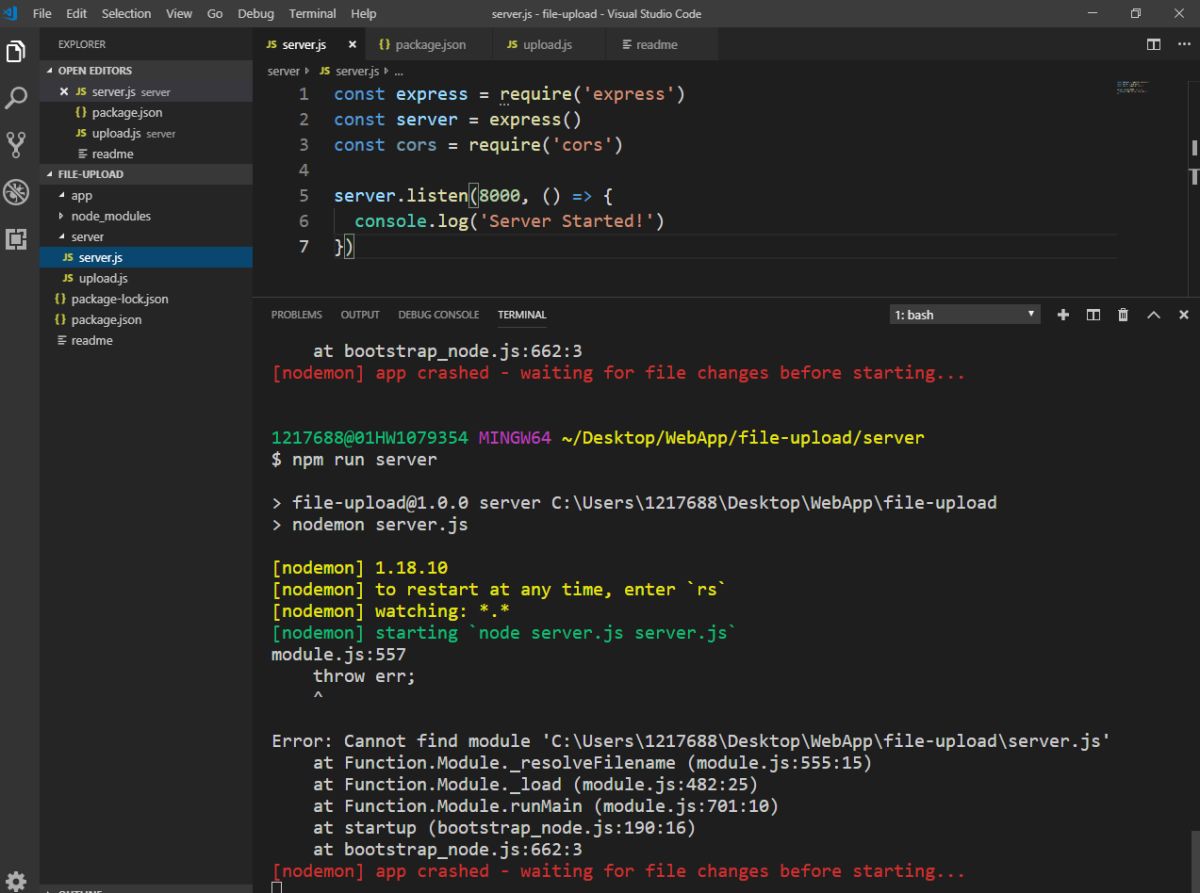Screen dimensions: 1200x893
Task: Open the Debug menu
Action: tap(256, 13)
